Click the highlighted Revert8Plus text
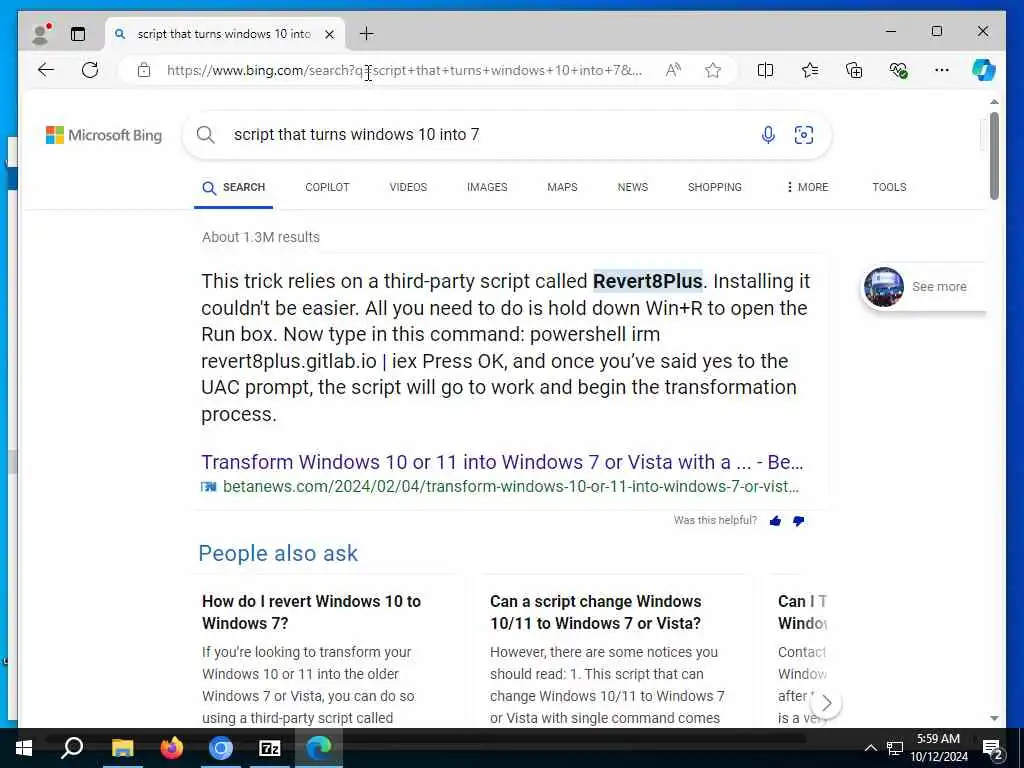 [x=647, y=281]
